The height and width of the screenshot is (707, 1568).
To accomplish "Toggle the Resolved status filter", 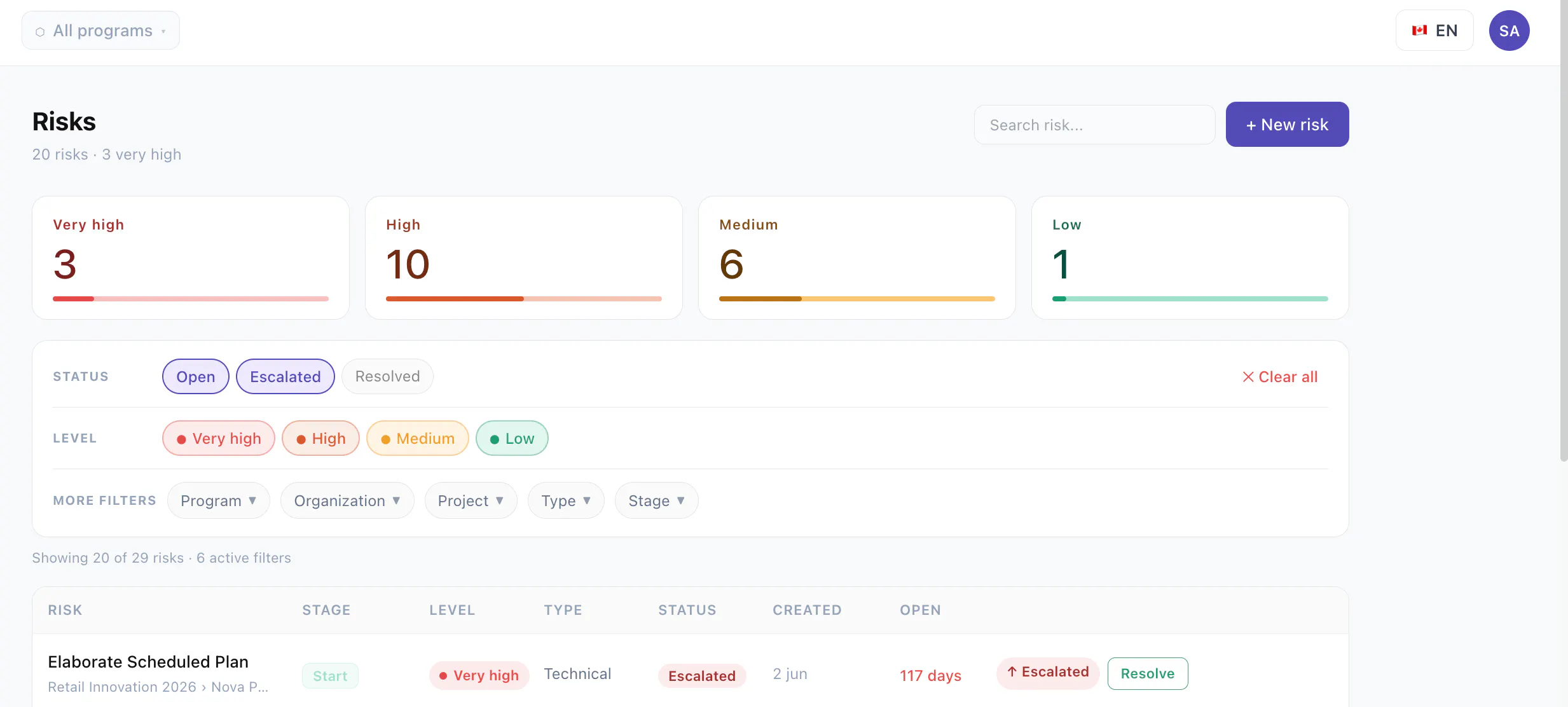I will (387, 376).
